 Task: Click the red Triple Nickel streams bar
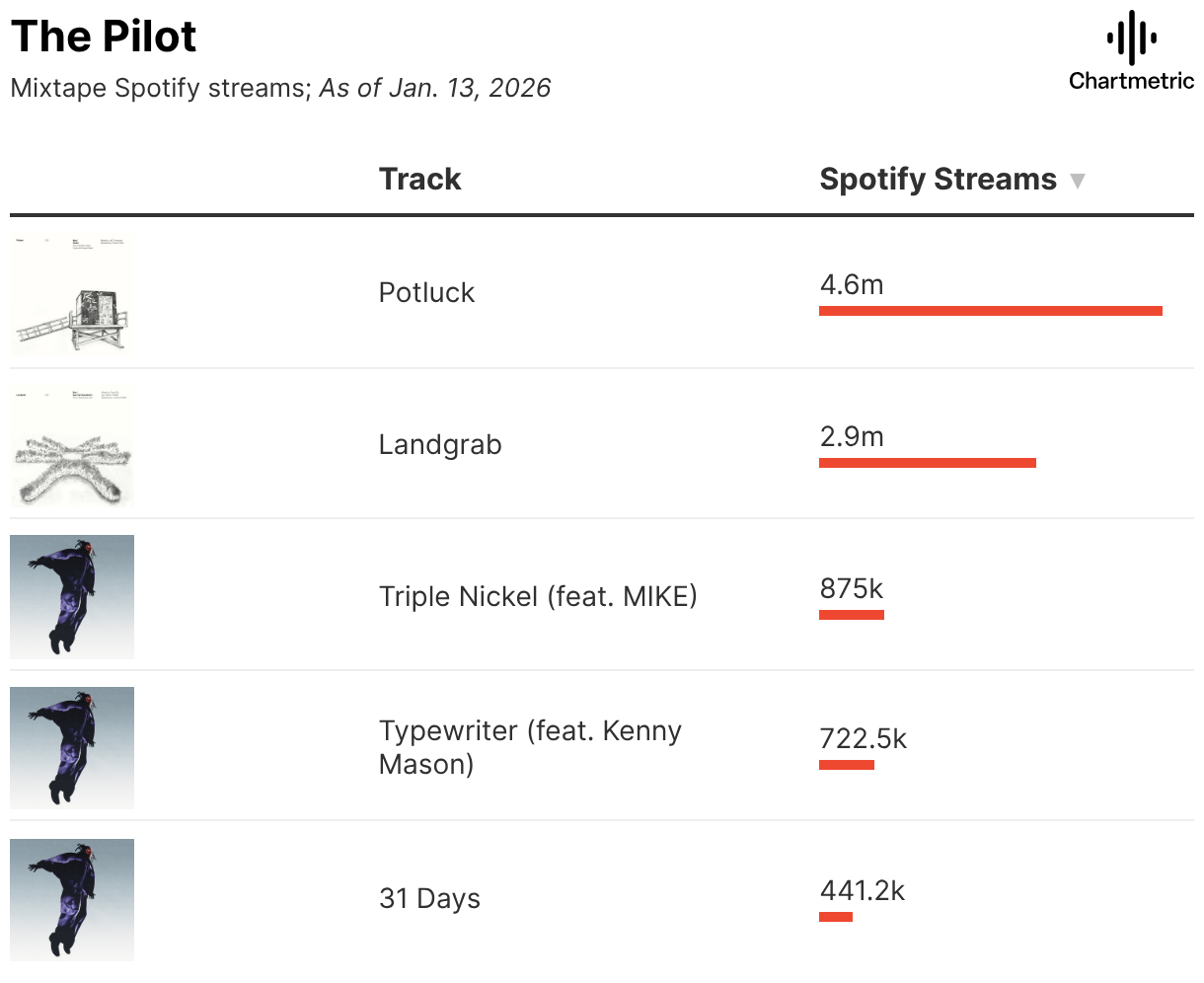coord(851,615)
